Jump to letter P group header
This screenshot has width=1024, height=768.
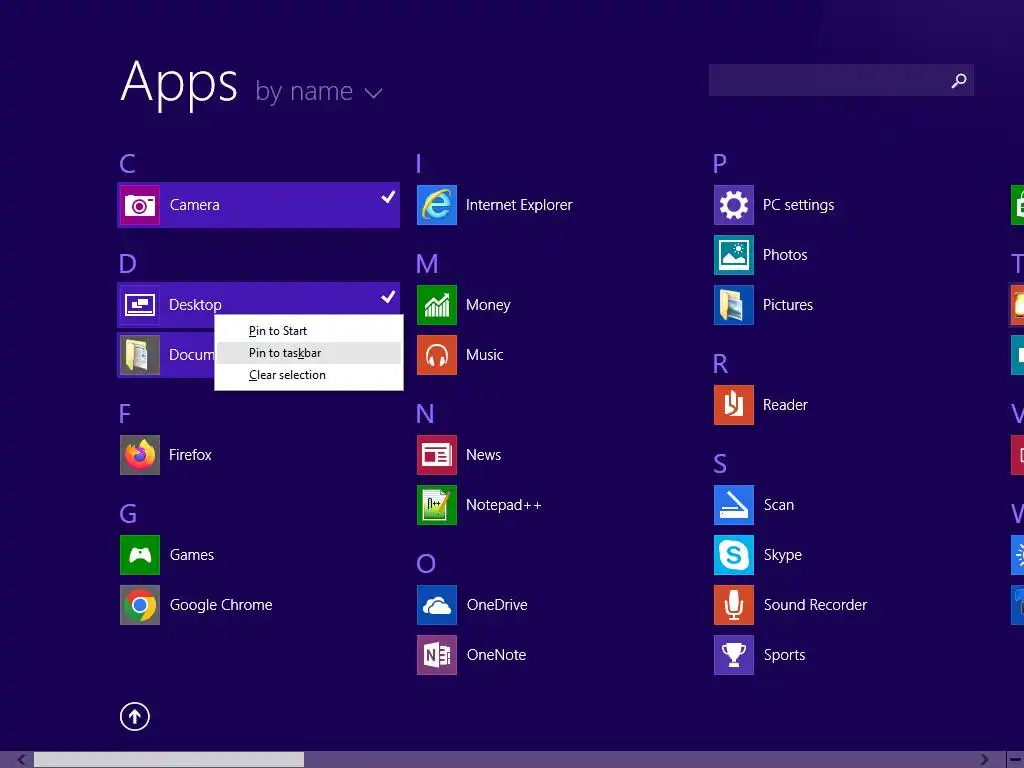coord(720,163)
